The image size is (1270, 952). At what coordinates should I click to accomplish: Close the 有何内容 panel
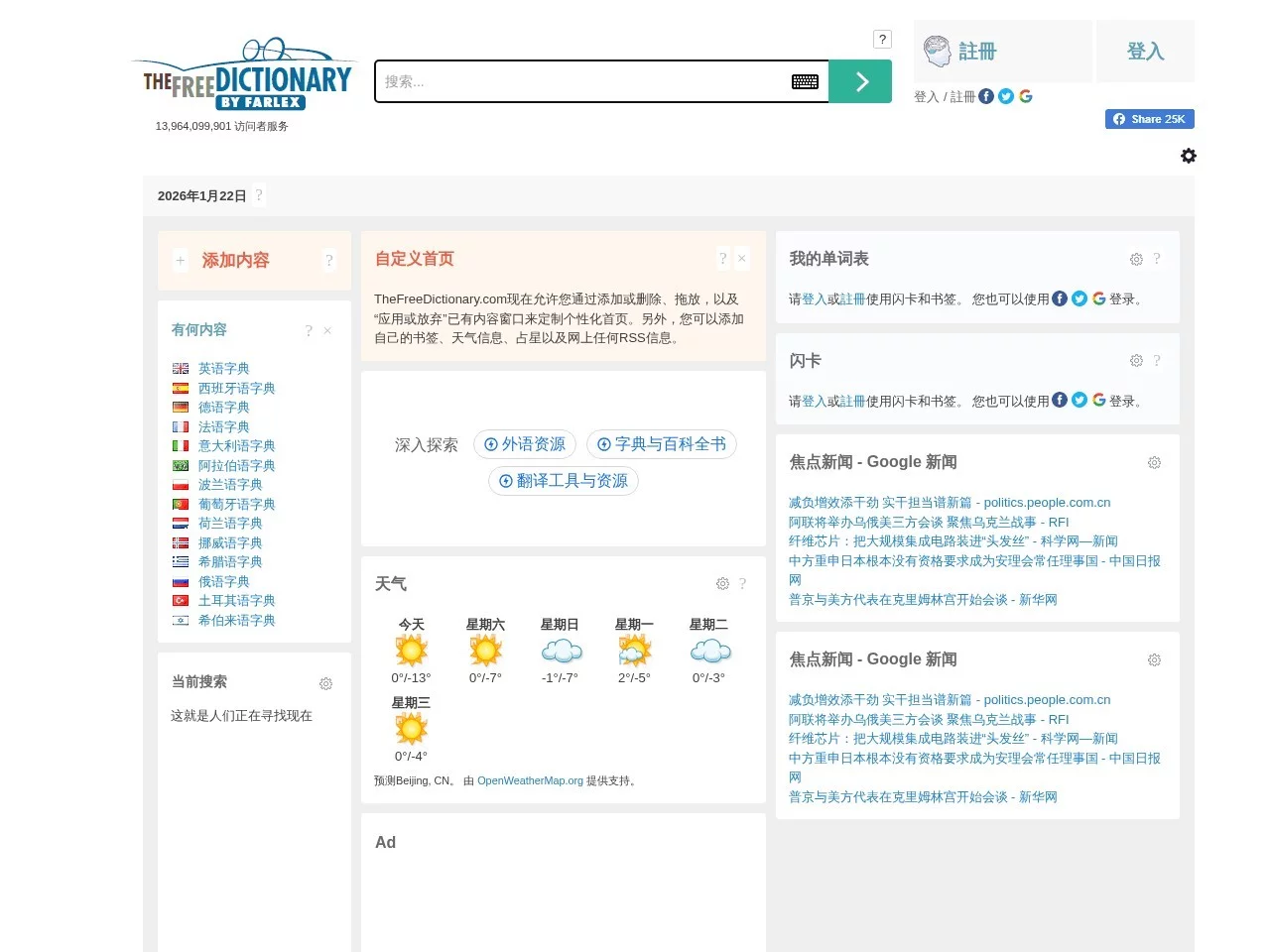pos(327,331)
